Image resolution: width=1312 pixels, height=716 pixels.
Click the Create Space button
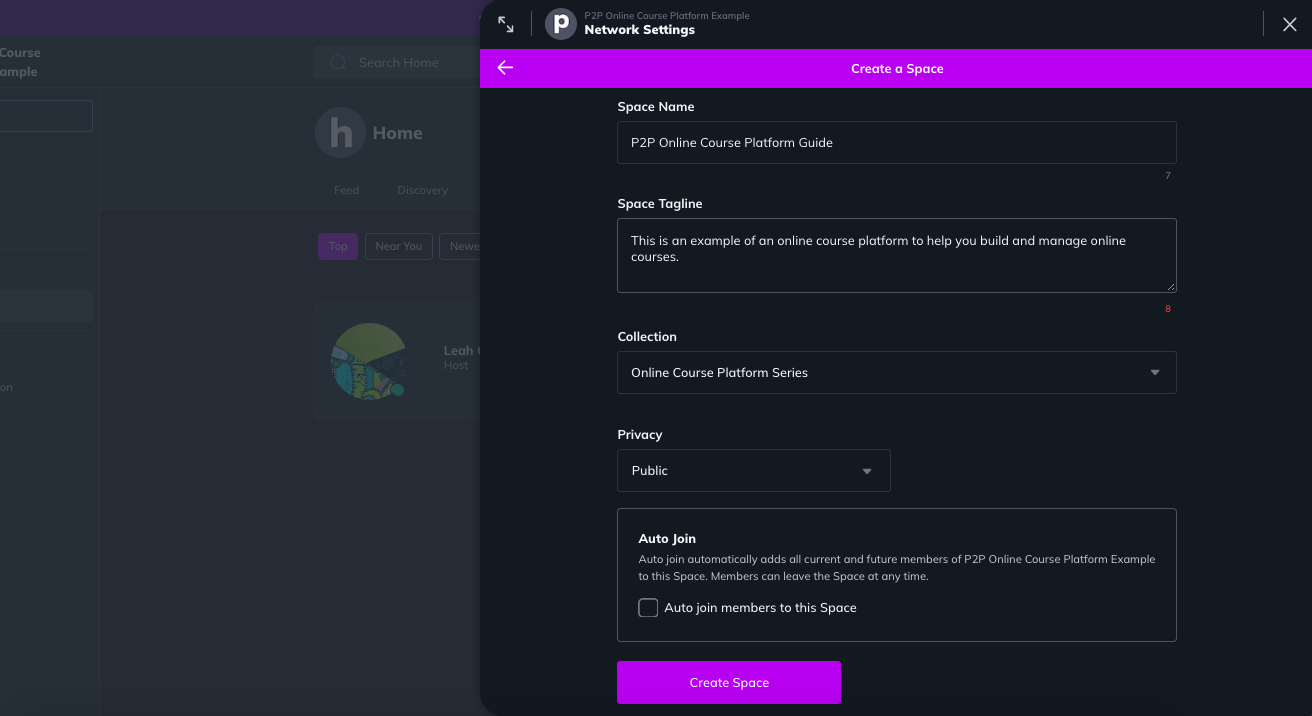point(729,682)
